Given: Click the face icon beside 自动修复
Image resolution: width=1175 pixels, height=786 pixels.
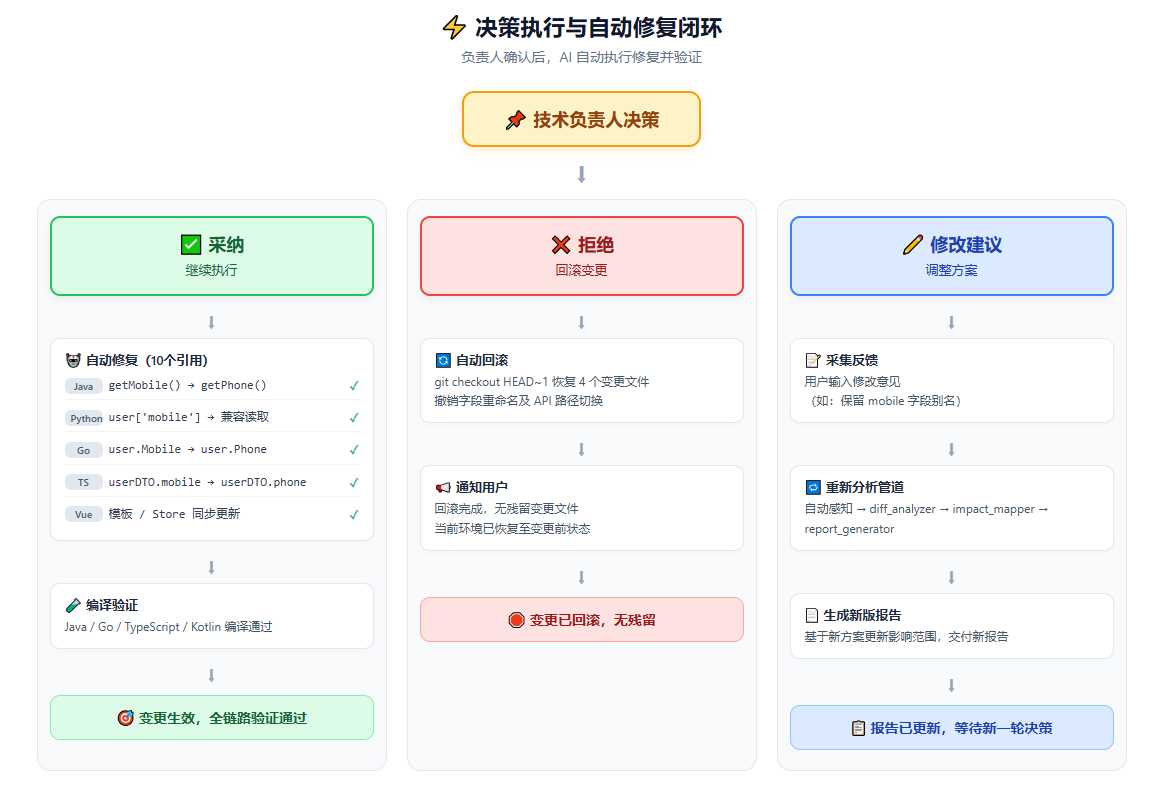Looking at the screenshot, I should pos(73,360).
